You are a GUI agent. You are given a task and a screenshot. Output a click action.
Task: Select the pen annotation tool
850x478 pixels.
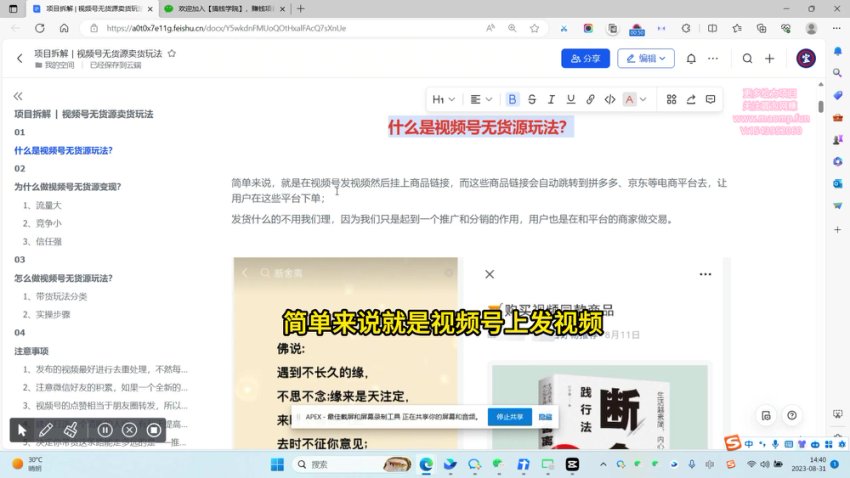pos(46,430)
